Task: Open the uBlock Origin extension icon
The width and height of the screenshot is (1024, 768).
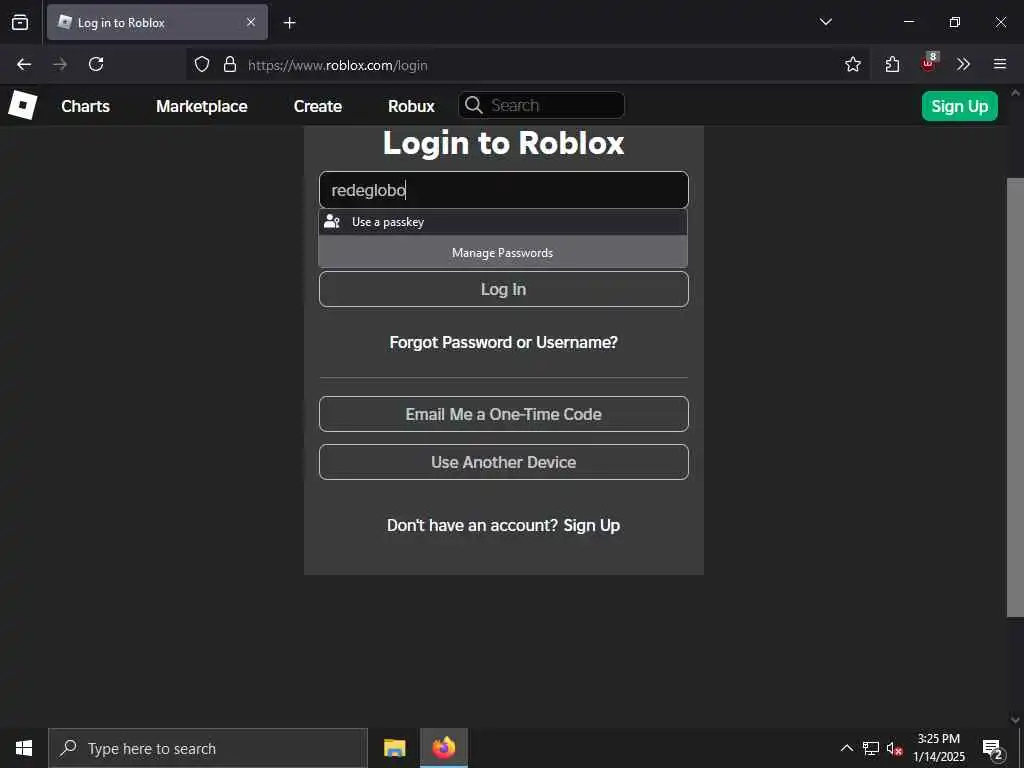Action: pyautogui.click(x=929, y=63)
